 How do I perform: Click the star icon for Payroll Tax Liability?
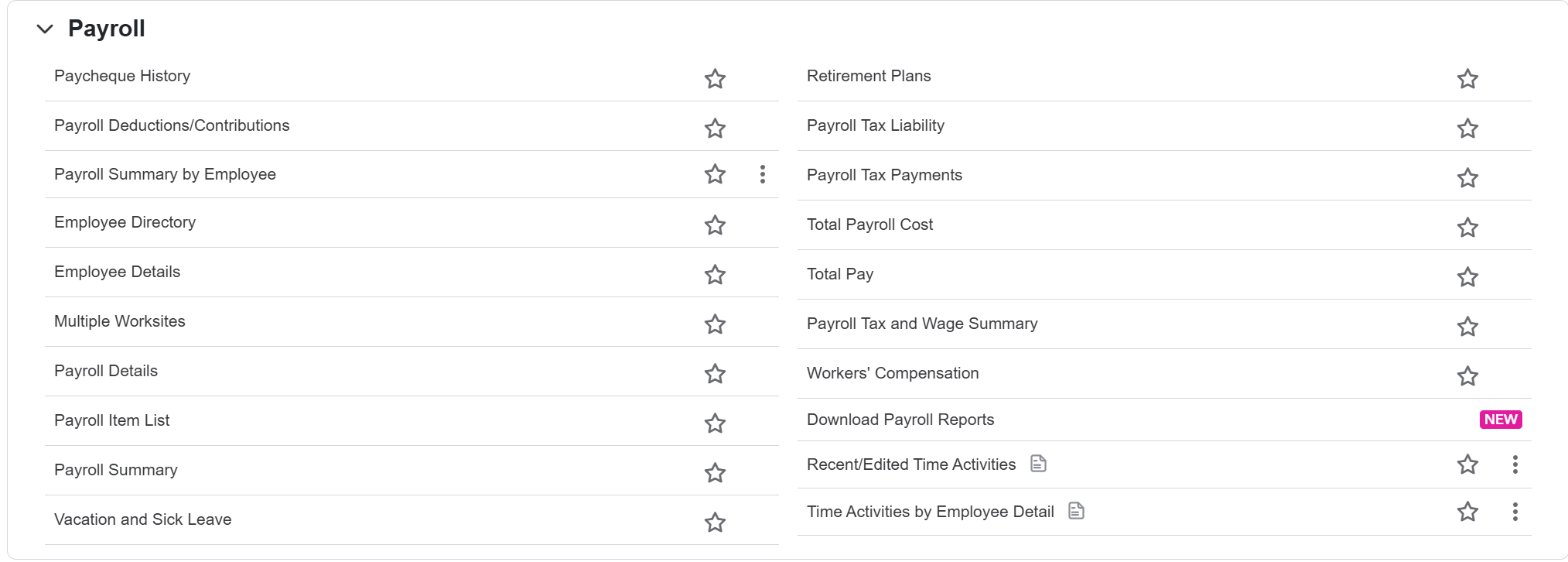pyautogui.click(x=1467, y=129)
